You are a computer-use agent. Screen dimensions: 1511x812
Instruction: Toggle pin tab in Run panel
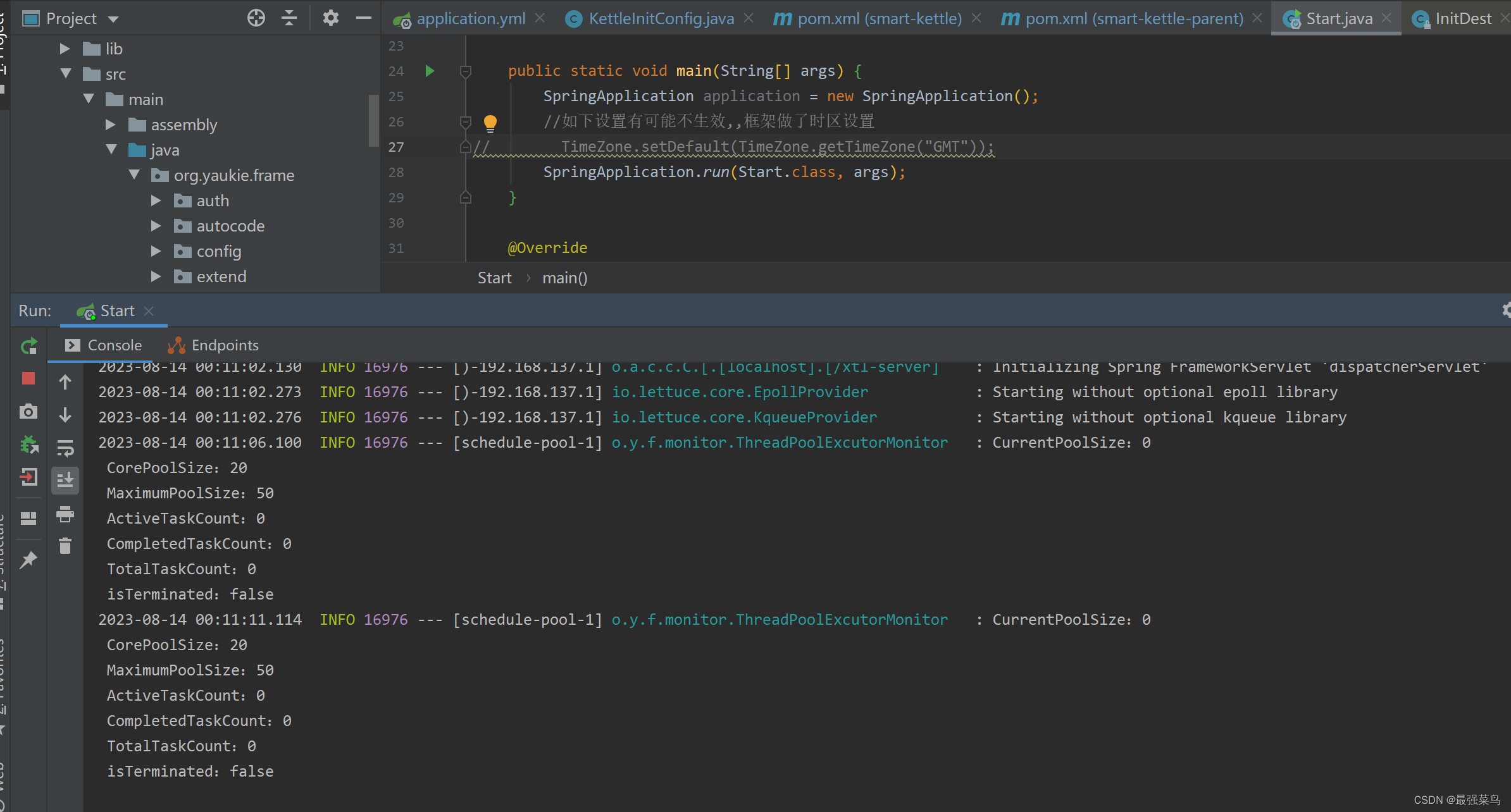tap(28, 560)
